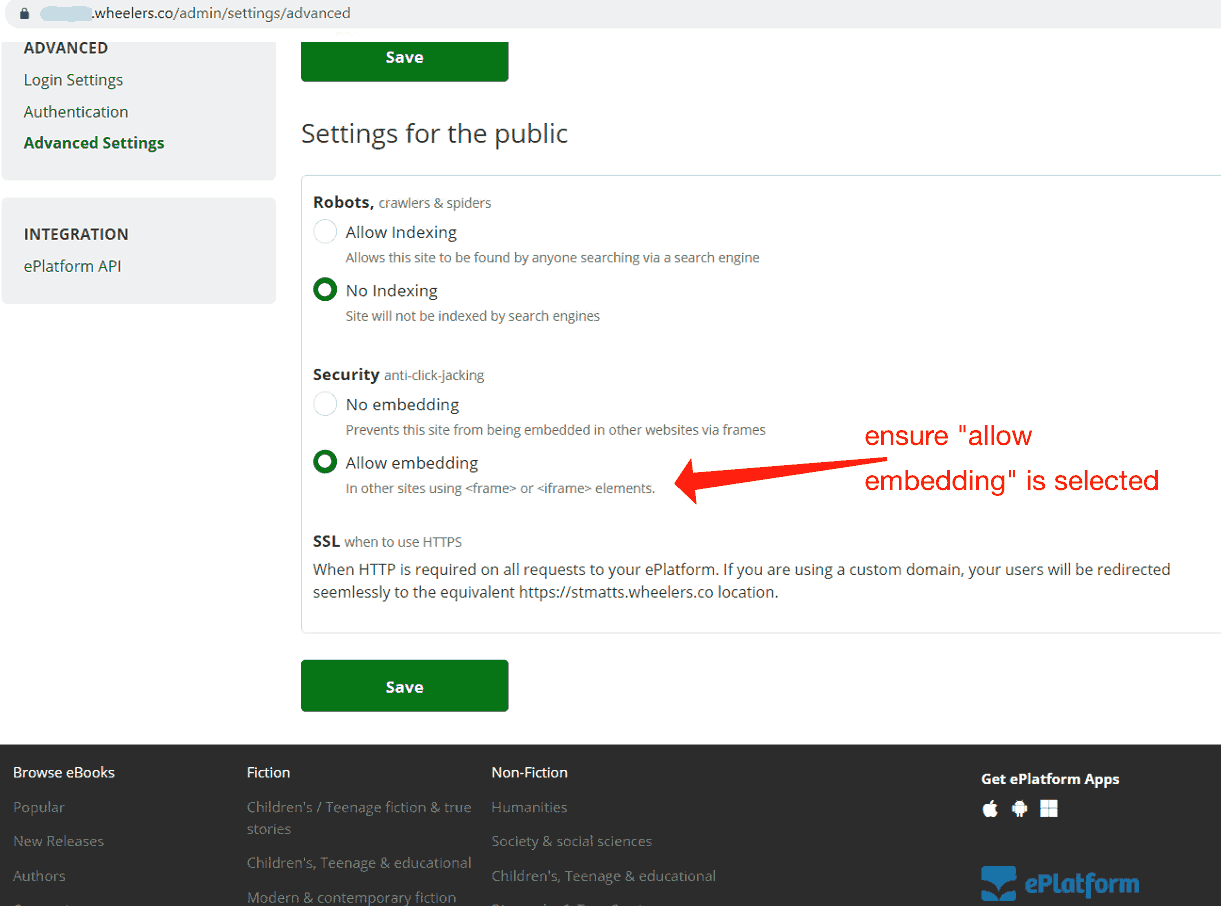Click the ePlatform logo in footer
1221x906 pixels.
click(x=1059, y=884)
